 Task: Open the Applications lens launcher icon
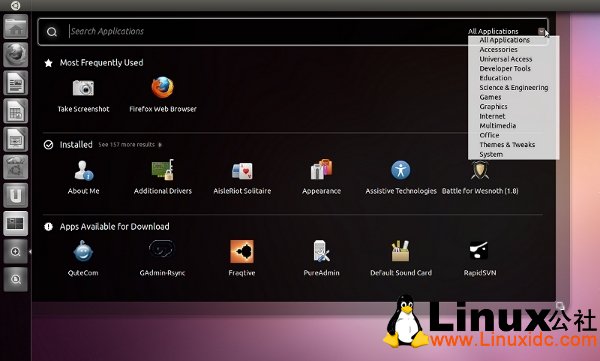16,252
